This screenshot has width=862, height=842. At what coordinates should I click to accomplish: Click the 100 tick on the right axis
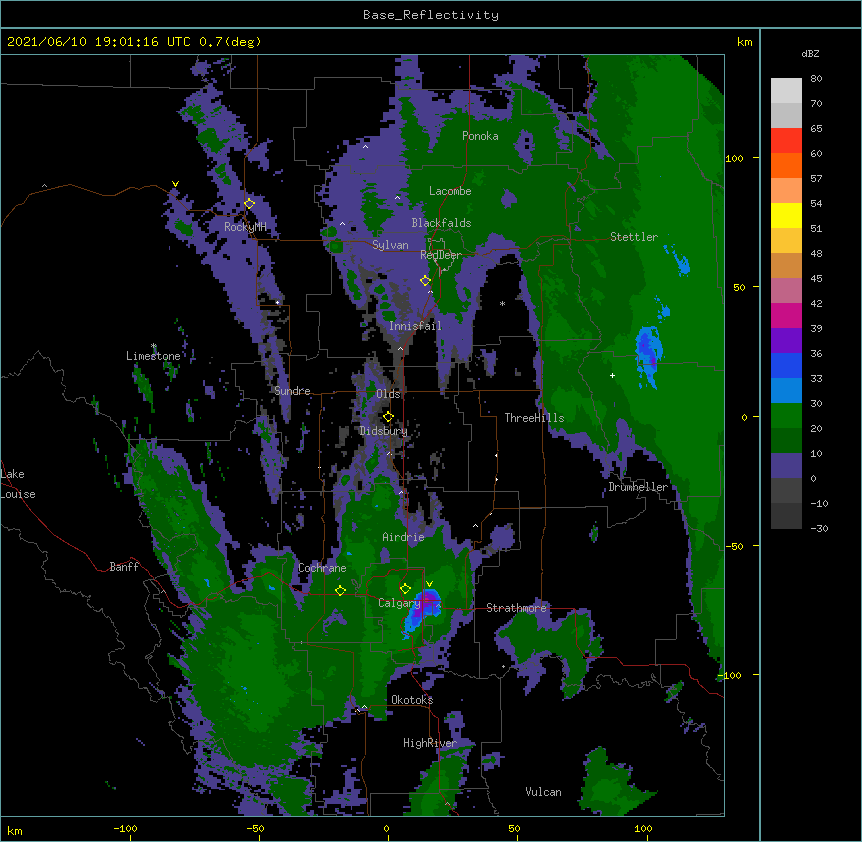[734, 158]
